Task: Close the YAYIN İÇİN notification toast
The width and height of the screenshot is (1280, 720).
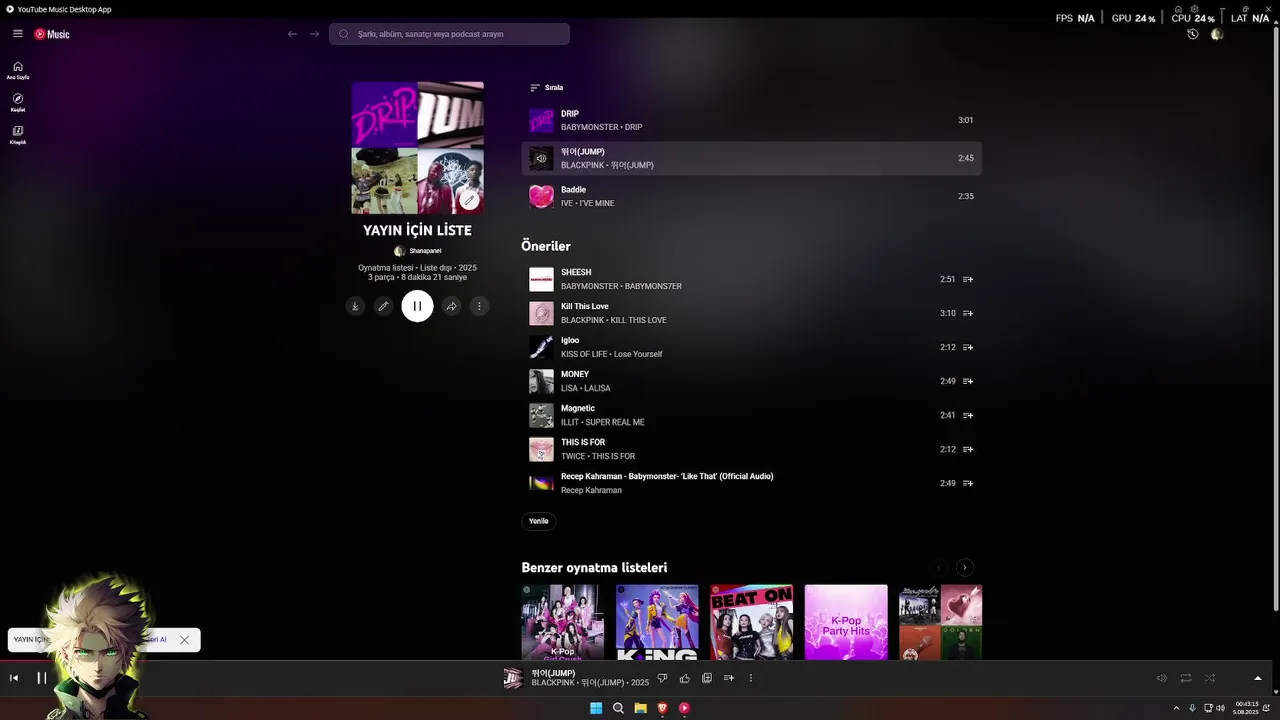Action: pyautogui.click(x=184, y=640)
